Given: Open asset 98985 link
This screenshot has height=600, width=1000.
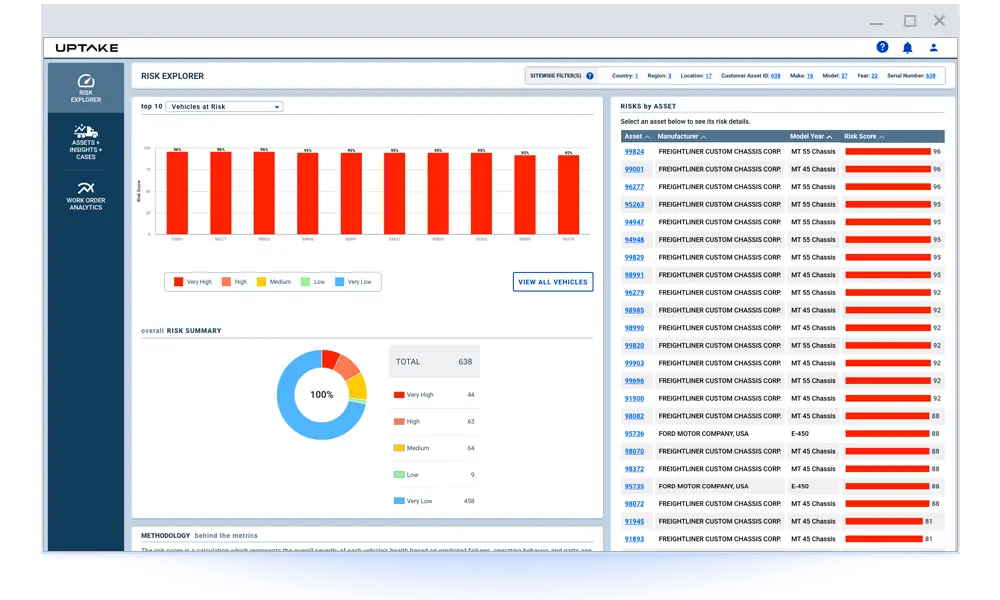Looking at the screenshot, I should 634,311.
